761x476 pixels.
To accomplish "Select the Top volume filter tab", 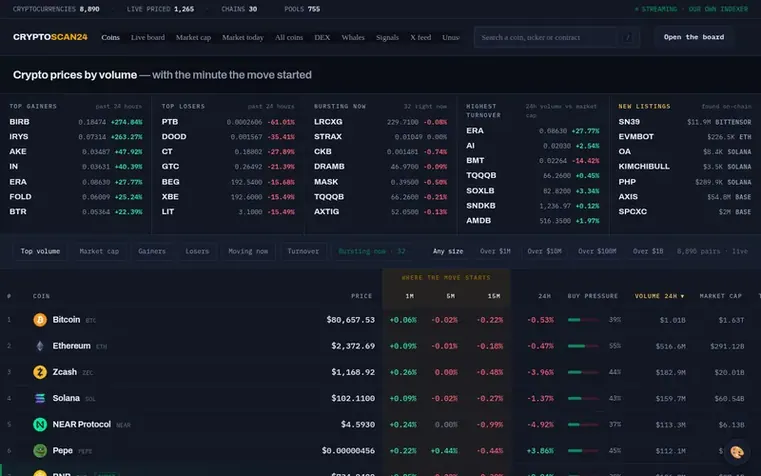I will (40, 251).
